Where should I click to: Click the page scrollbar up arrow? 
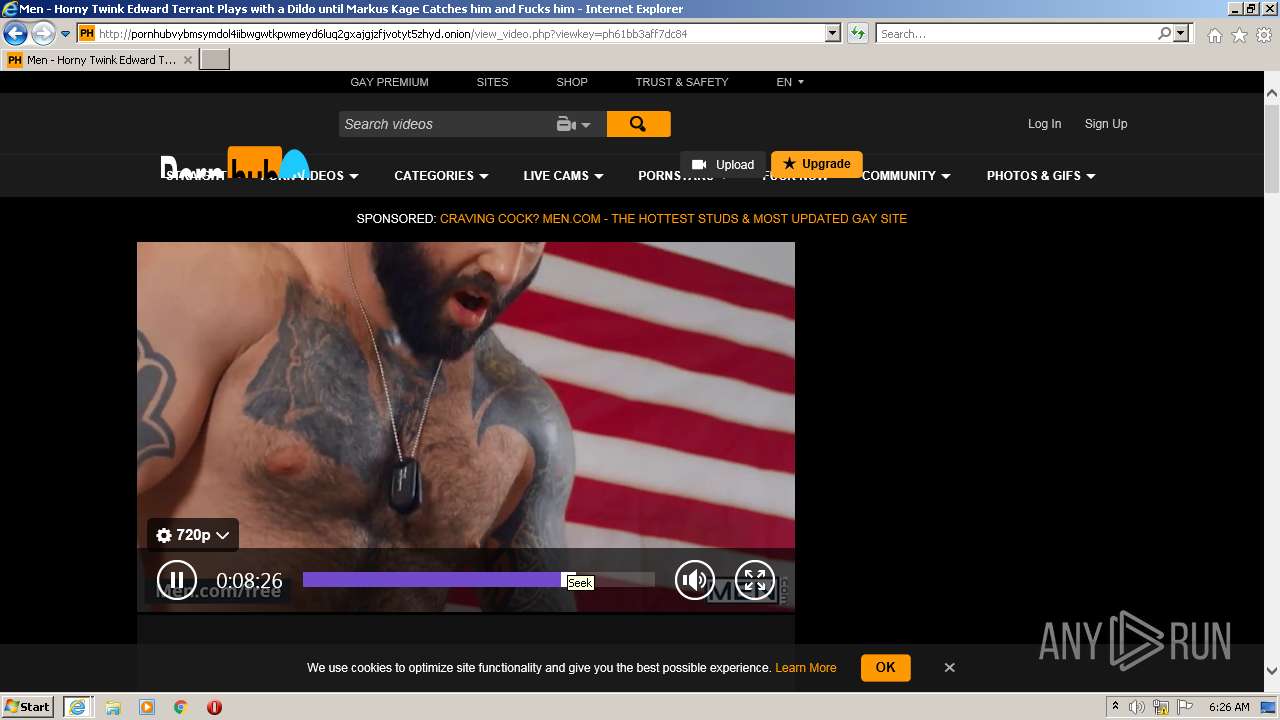pos(1272,94)
